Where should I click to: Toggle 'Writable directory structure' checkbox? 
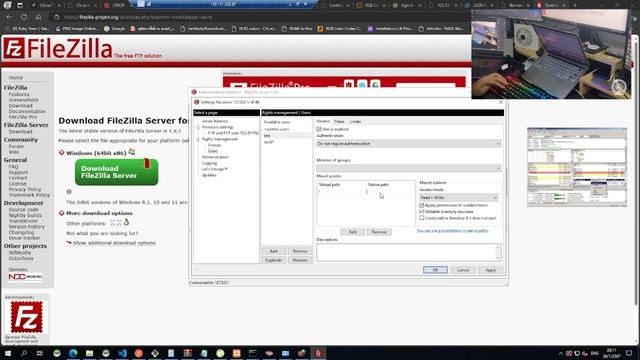click(x=422, y=211)
